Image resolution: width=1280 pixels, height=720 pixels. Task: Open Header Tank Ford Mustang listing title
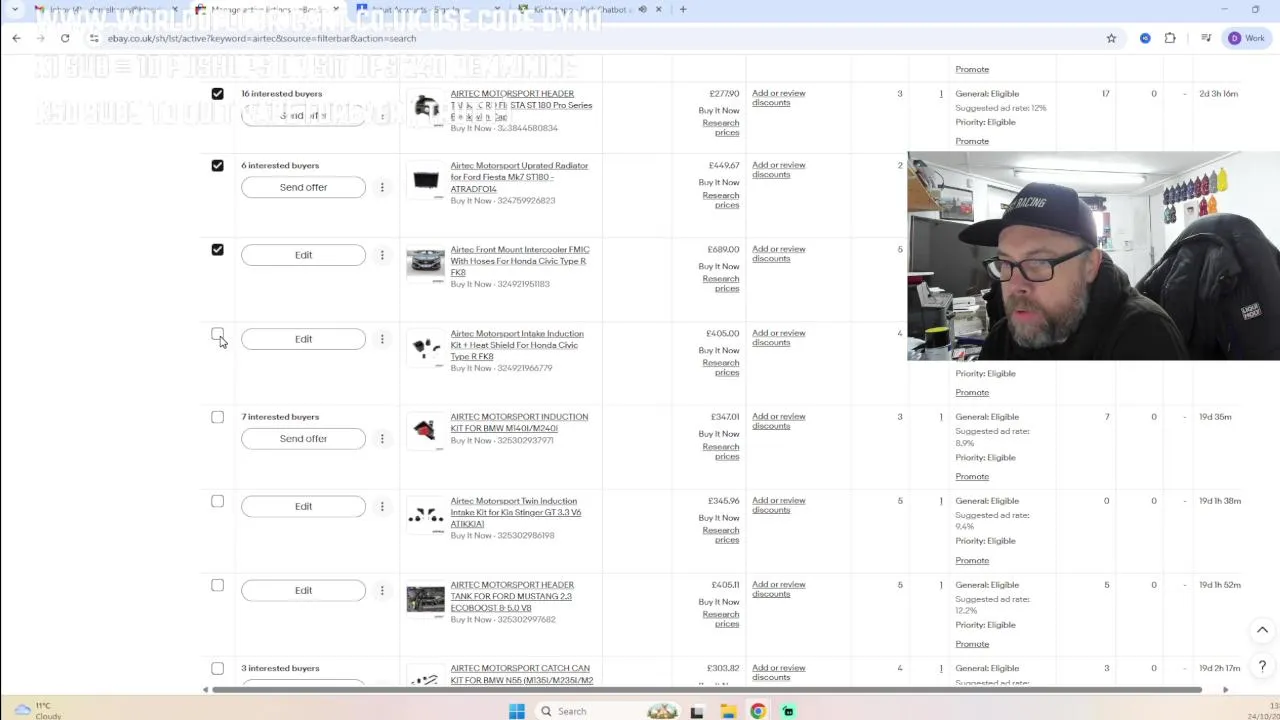point(511,596)
